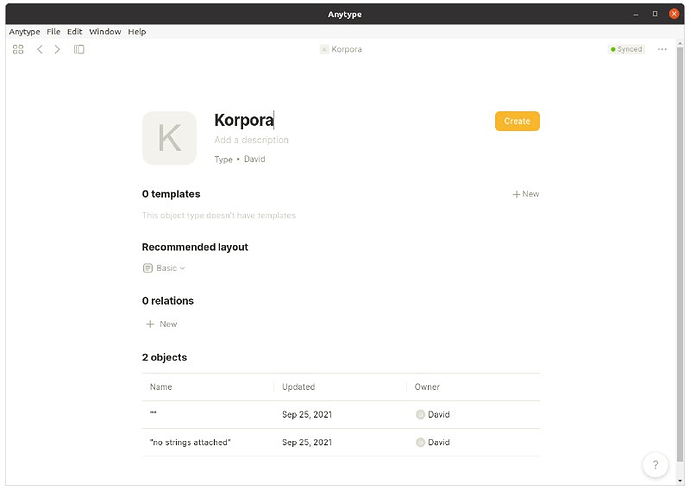Open the Basic layout dropdown

pyautogui.click(x=164, y=268)
